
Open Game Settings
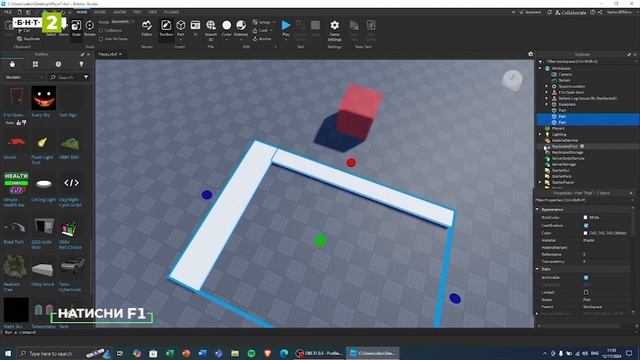click(x=334, y=31)
